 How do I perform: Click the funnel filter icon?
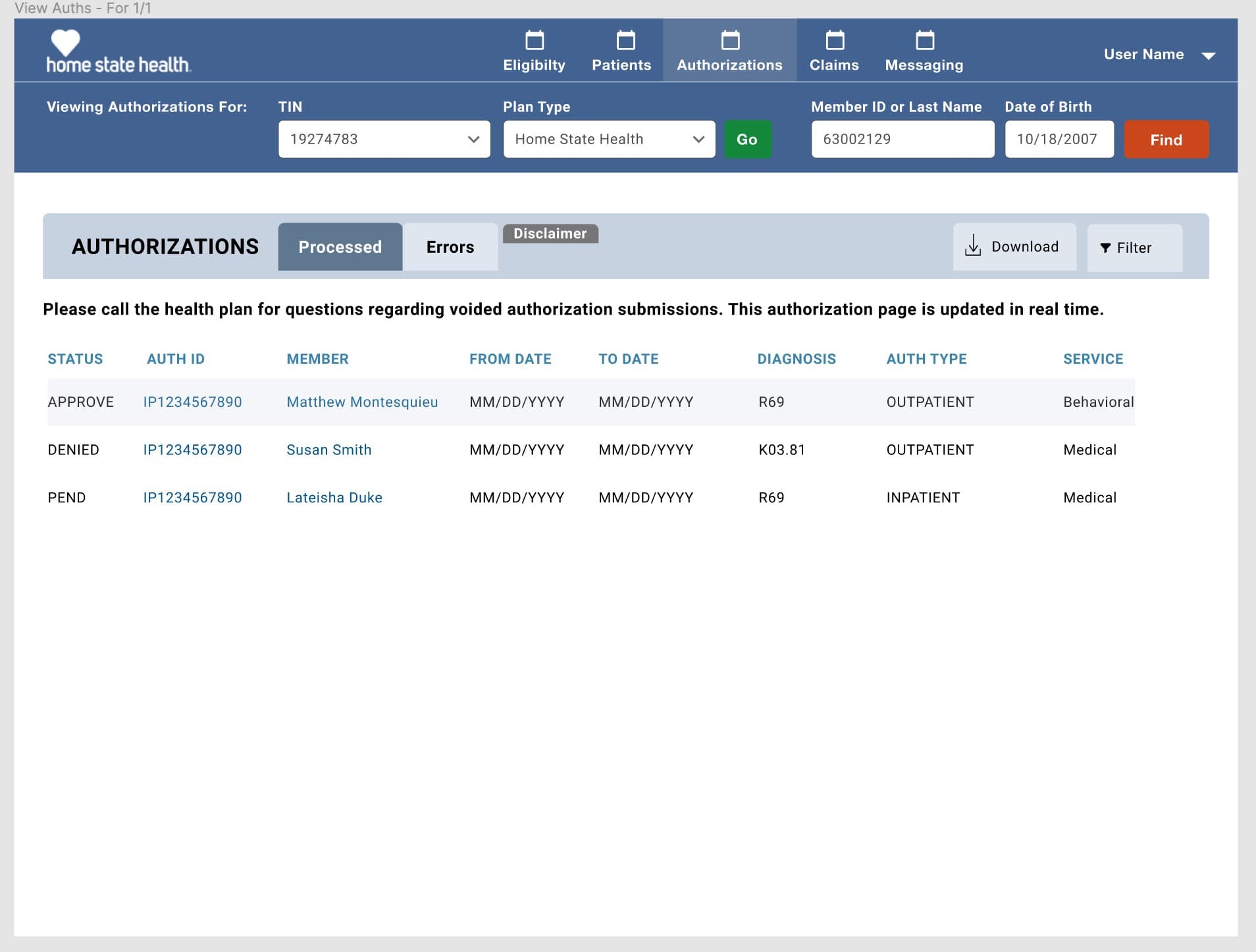click(1105, 248)
